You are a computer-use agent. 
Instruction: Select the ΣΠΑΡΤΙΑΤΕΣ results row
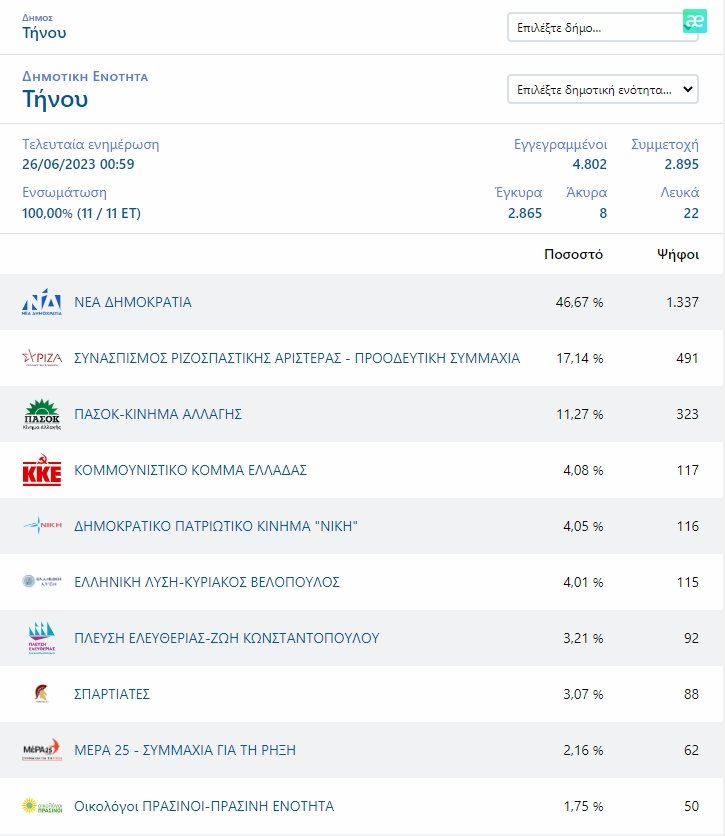tap(362, 694)
